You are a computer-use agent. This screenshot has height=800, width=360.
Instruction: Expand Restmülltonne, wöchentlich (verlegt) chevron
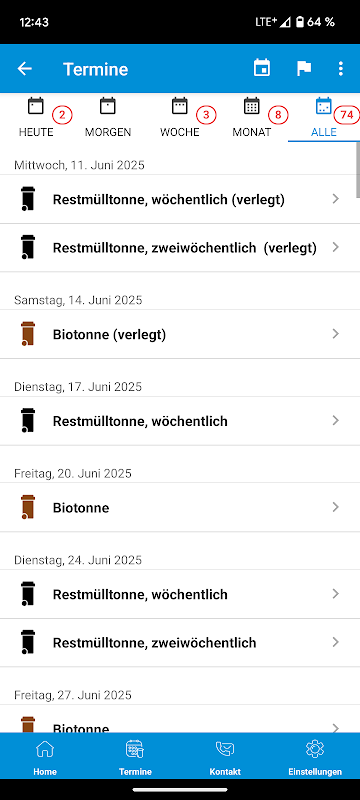[x=335, y=199]
